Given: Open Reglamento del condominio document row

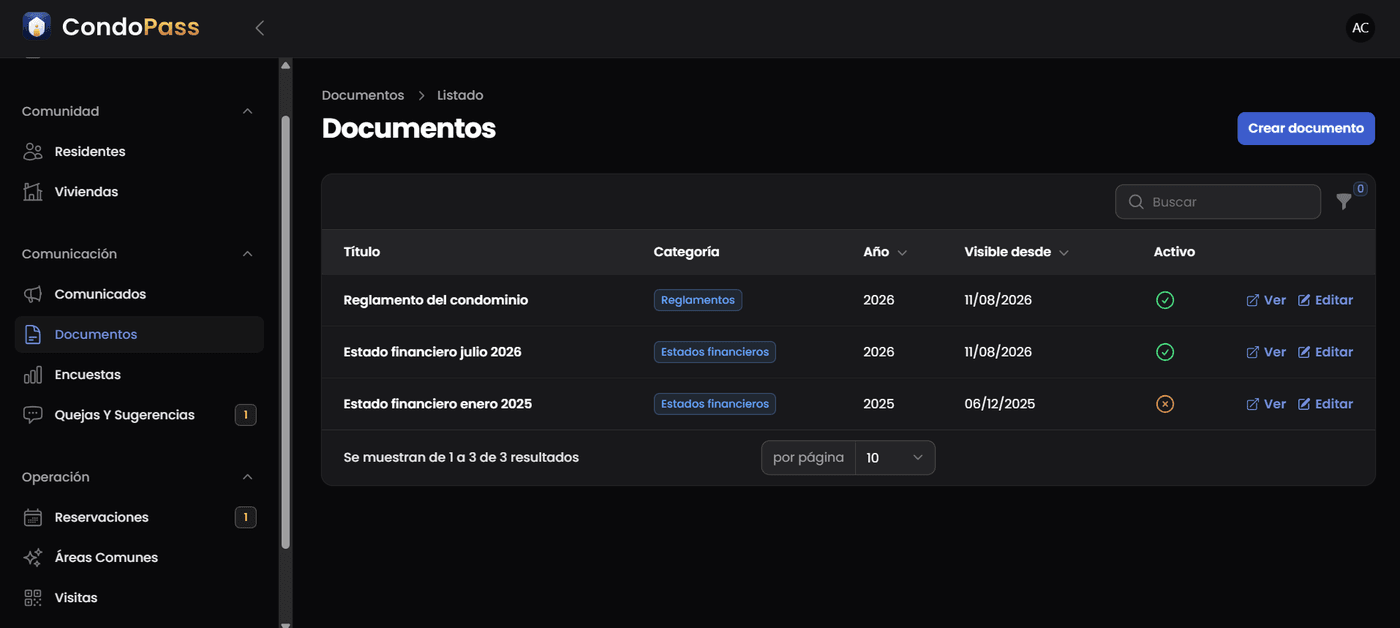Looking at the screenshot, I should [848, 300].
